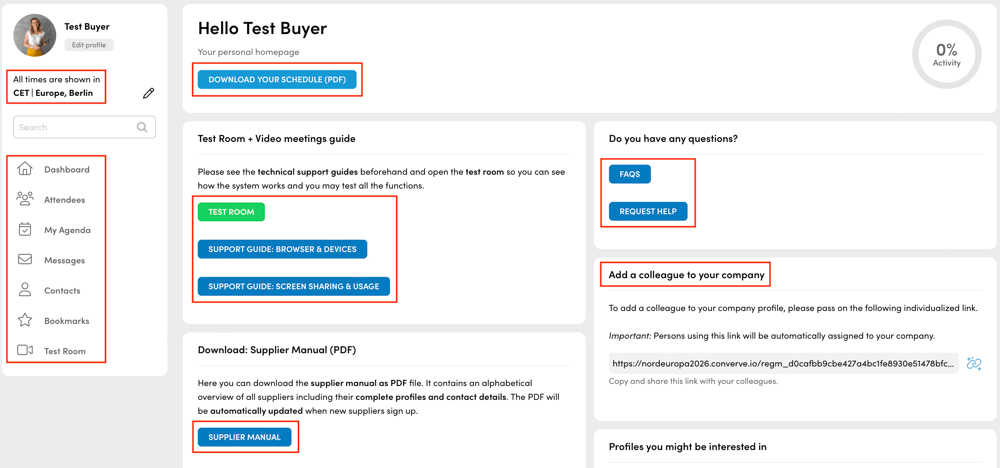Click the Bookmarks star icon
This screenshot has width=1000, height=468.
point(25,320)
